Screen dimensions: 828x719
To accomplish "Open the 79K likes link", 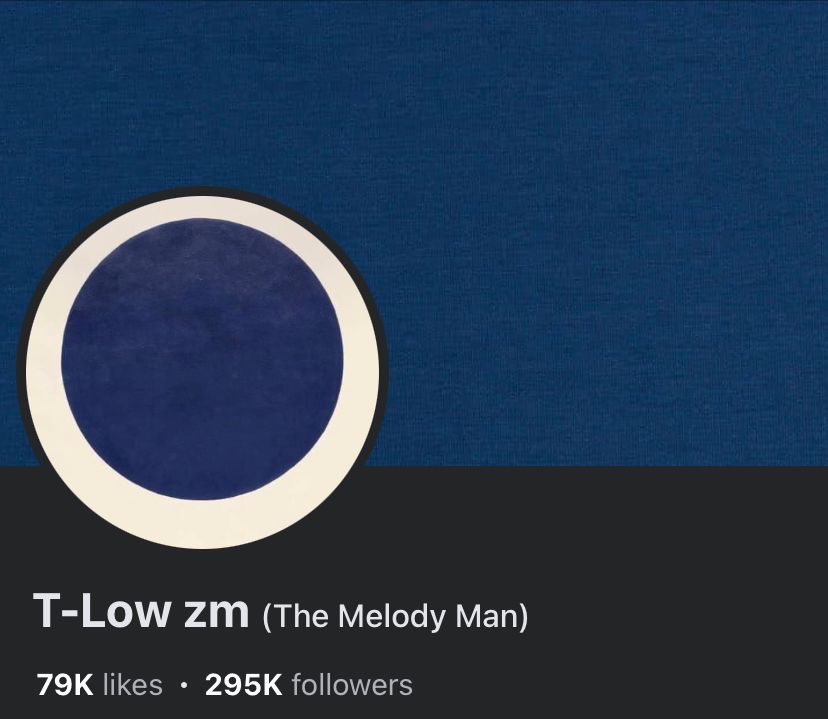I will [x=100, y=685].
